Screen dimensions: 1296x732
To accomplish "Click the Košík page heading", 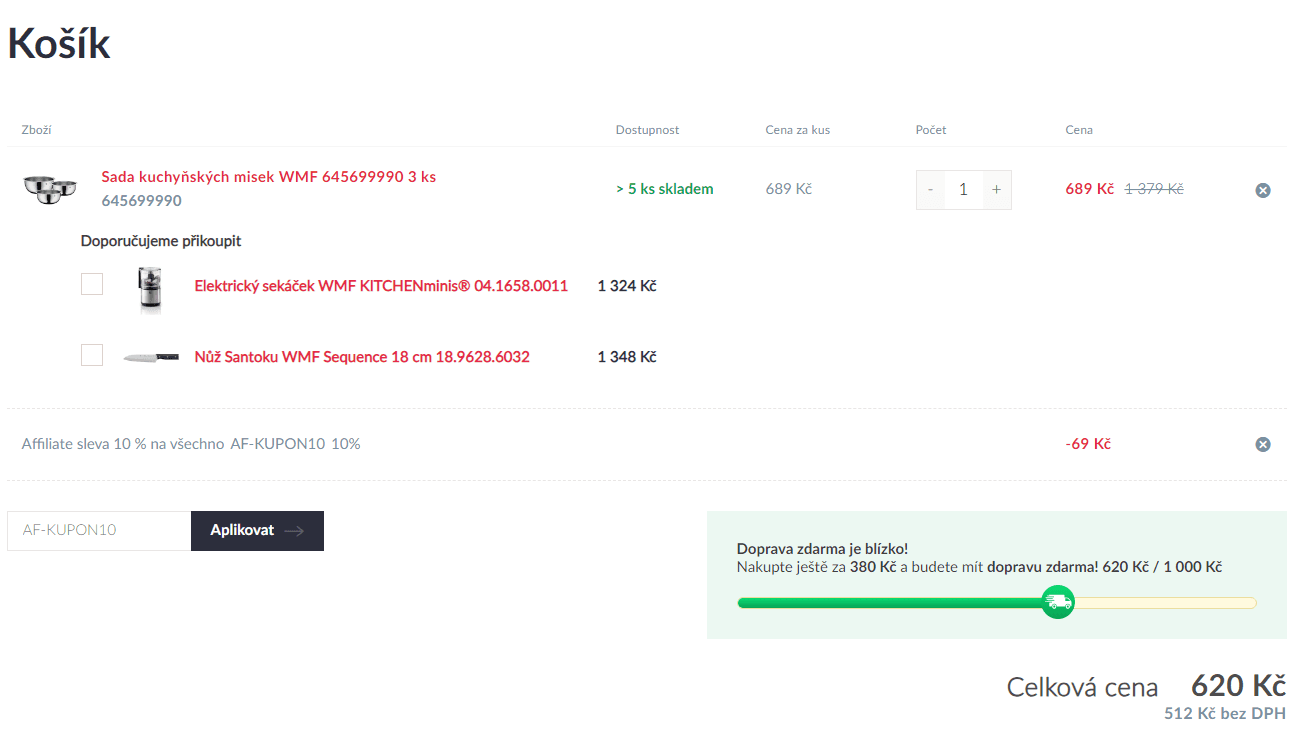I will click(x=59, y=44).
